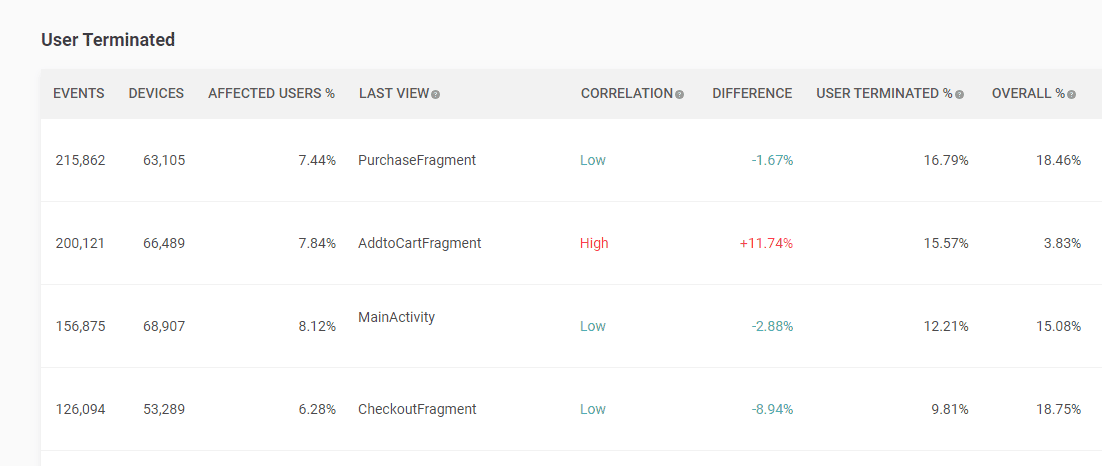Click the devices value 66,489

[x=163, y=243]
